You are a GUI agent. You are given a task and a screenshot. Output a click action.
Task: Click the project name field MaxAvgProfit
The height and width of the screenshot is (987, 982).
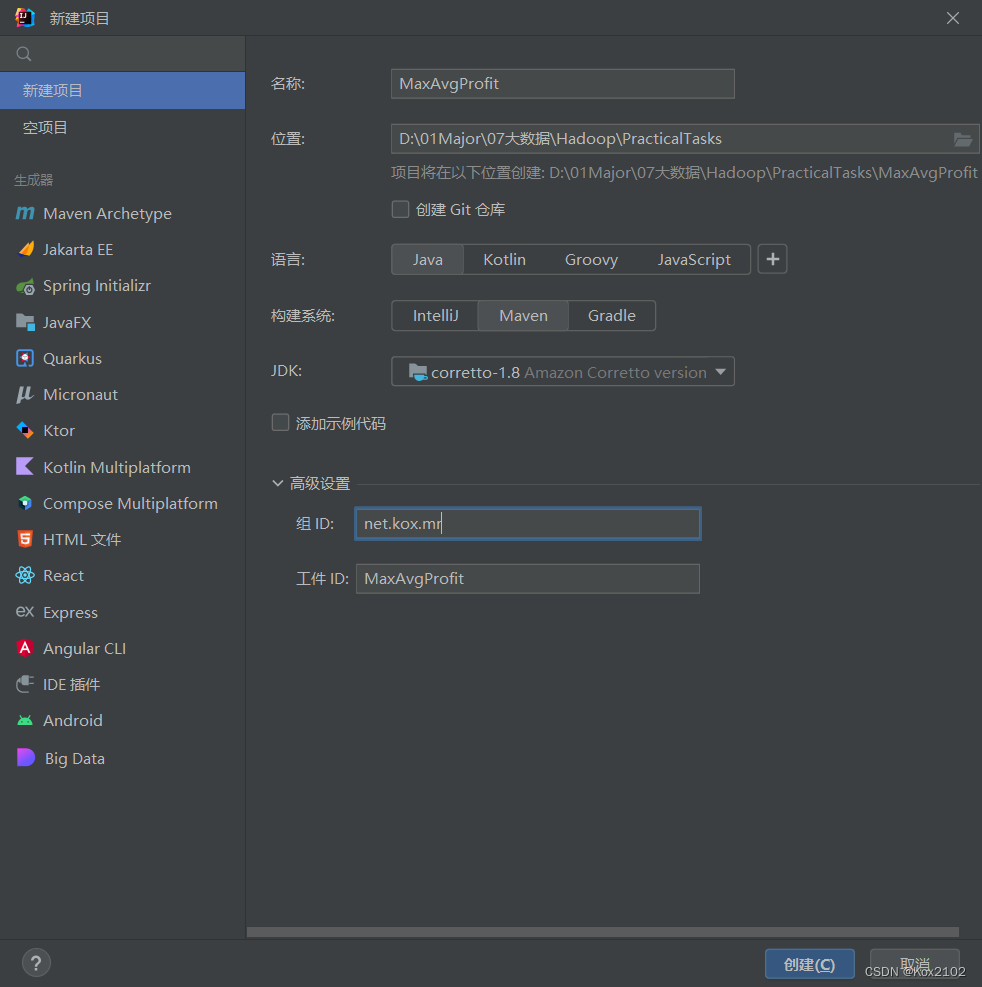point(563,84)
